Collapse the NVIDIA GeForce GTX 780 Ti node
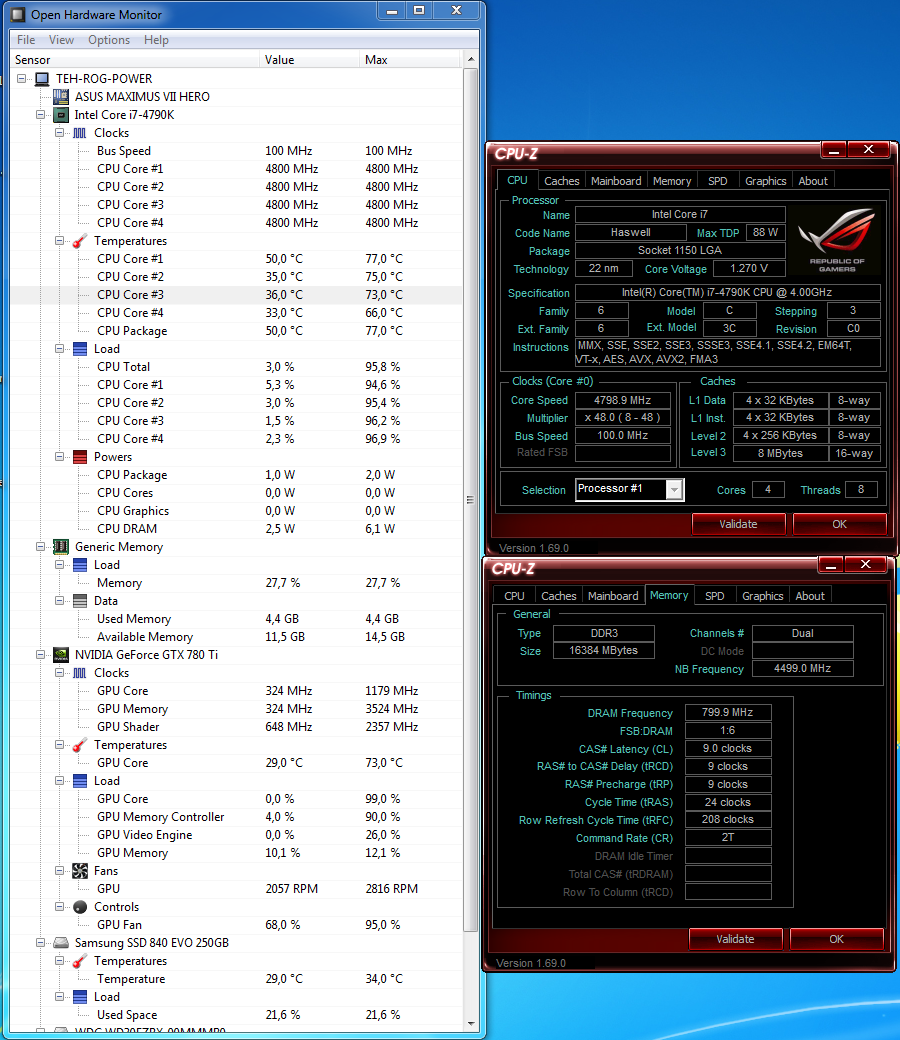 coord(40,655)
